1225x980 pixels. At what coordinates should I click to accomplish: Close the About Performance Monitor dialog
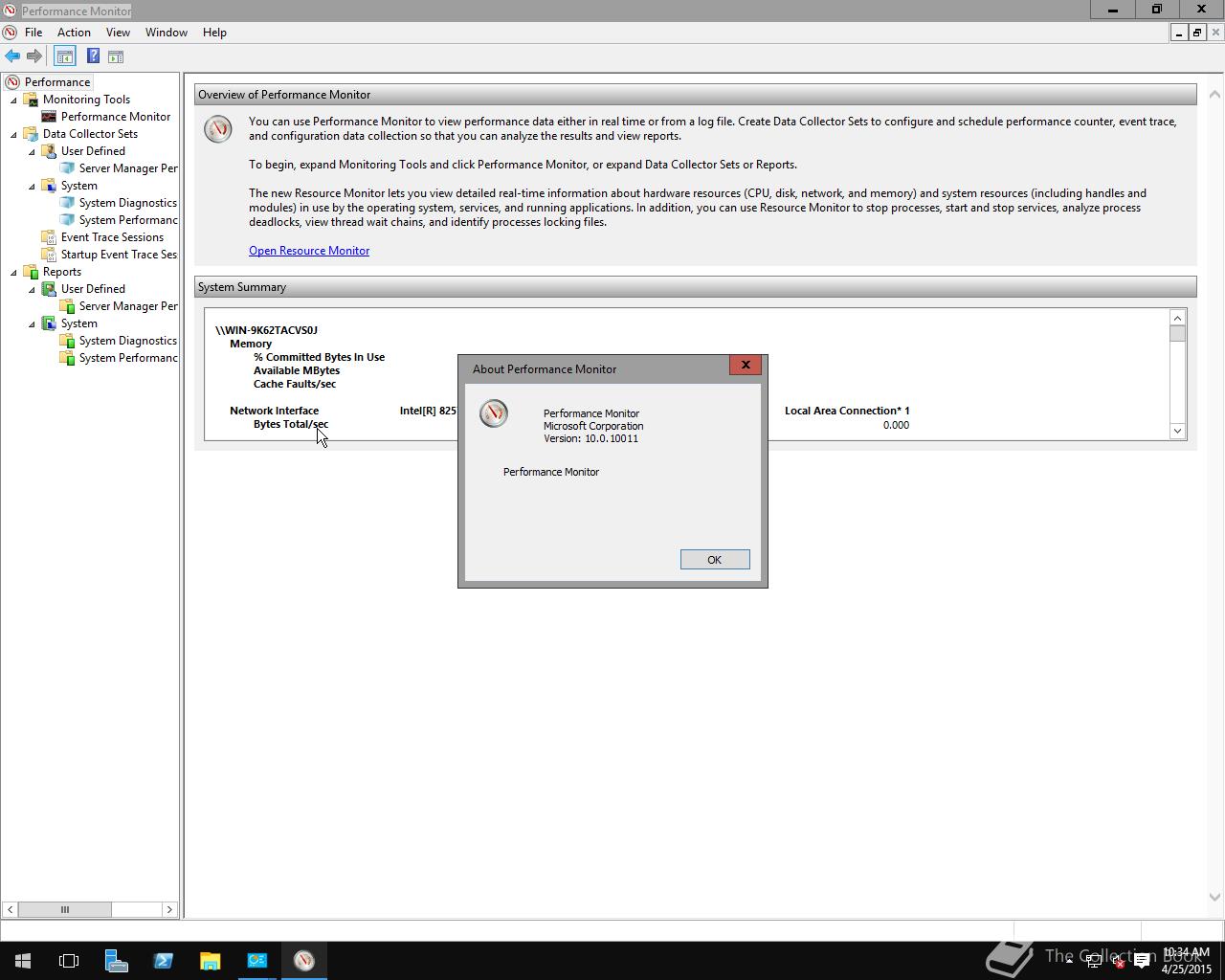746,365
